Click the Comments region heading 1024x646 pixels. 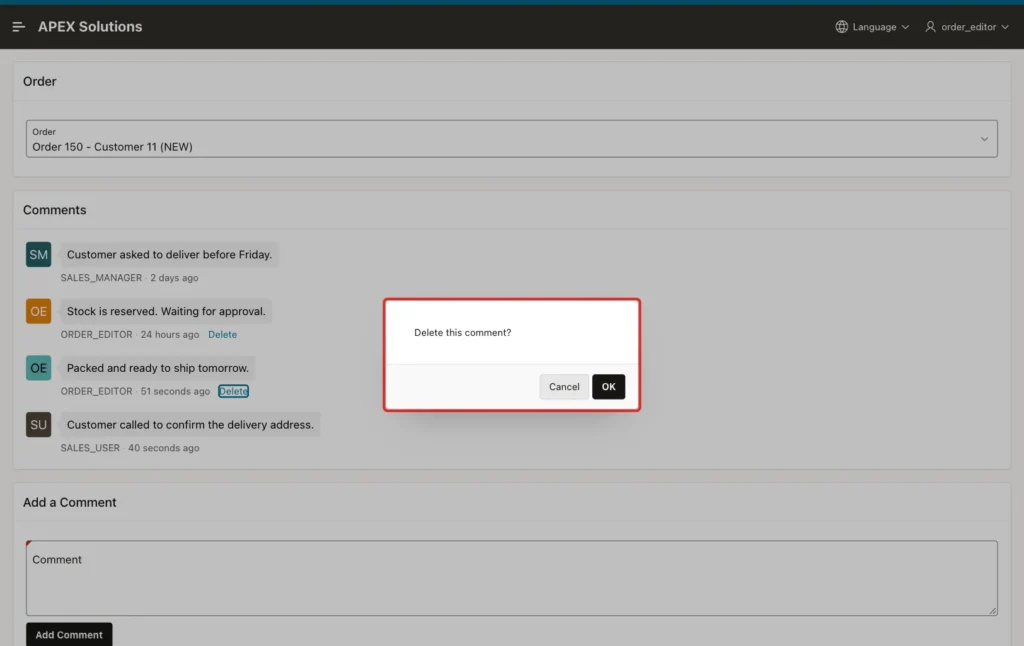tap(54, 210)
